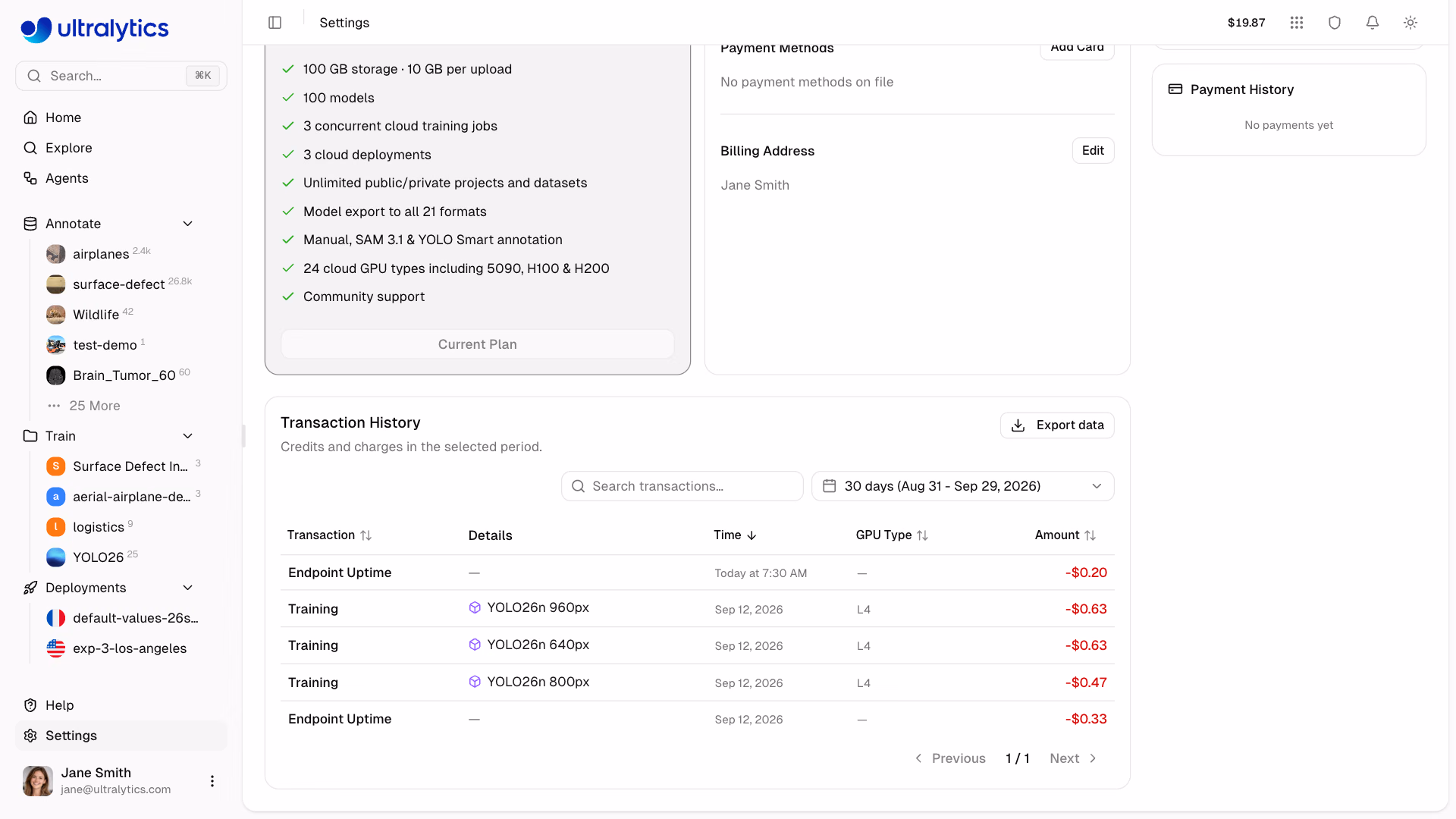Open Jane Smith account options menu

(212, 781)
